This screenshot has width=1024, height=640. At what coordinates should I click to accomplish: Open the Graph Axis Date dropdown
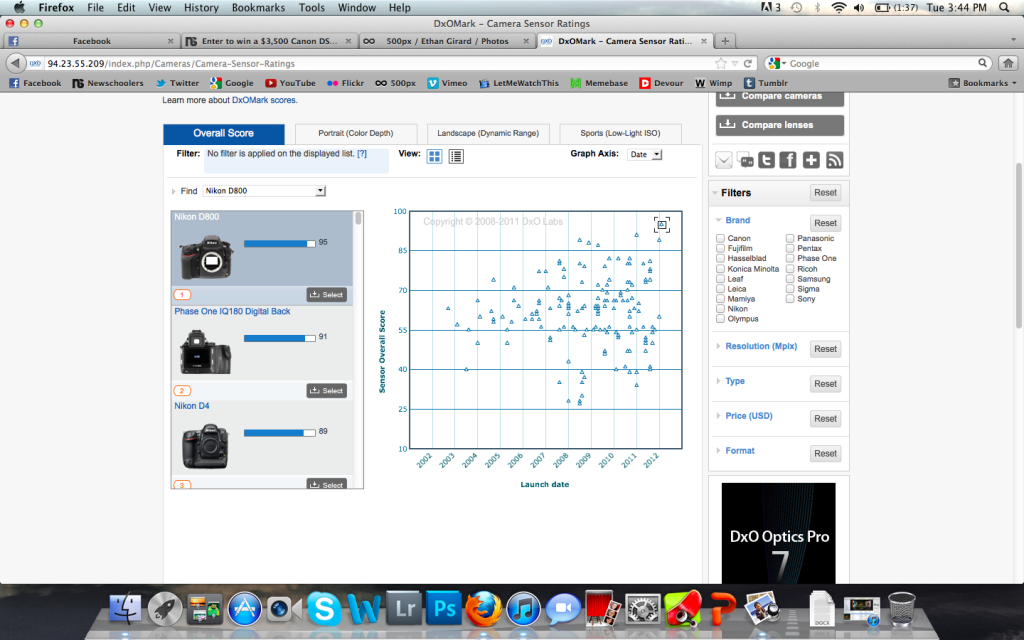point(643,154)
